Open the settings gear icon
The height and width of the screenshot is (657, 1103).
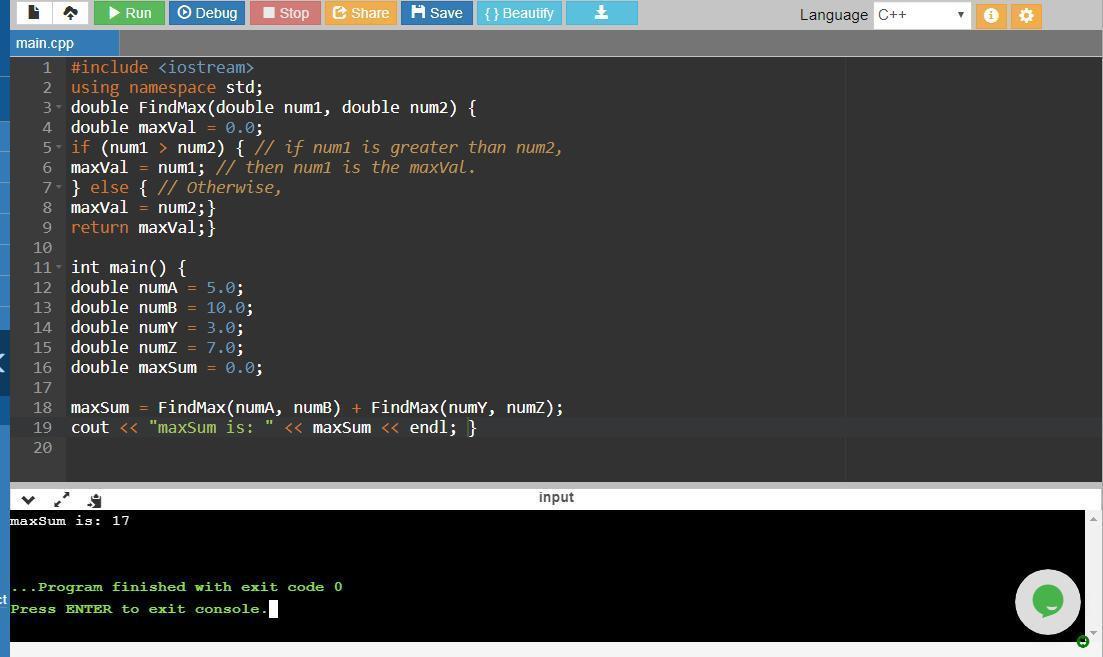[x=1026, y=15]
